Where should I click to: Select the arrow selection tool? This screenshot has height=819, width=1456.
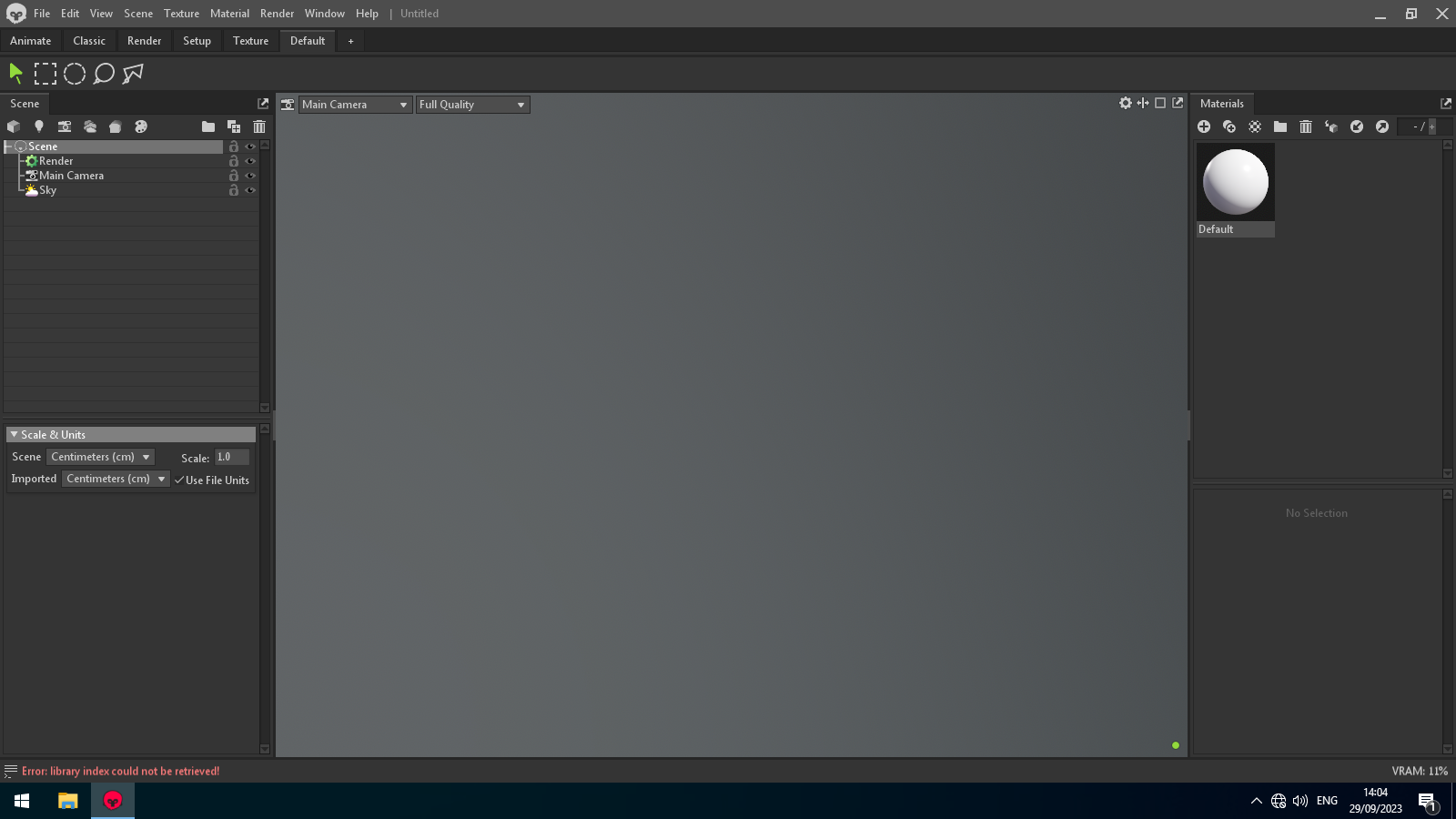pos(15,74)
